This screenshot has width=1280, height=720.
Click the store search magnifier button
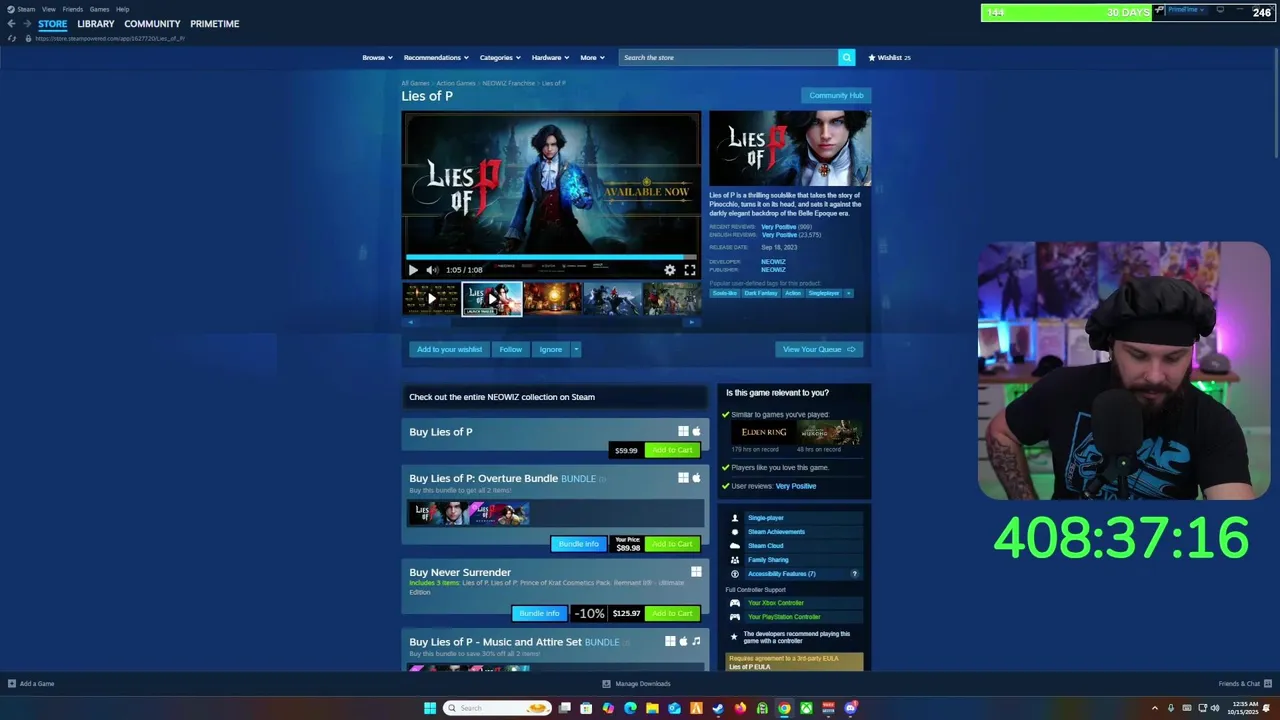[846, 58]
